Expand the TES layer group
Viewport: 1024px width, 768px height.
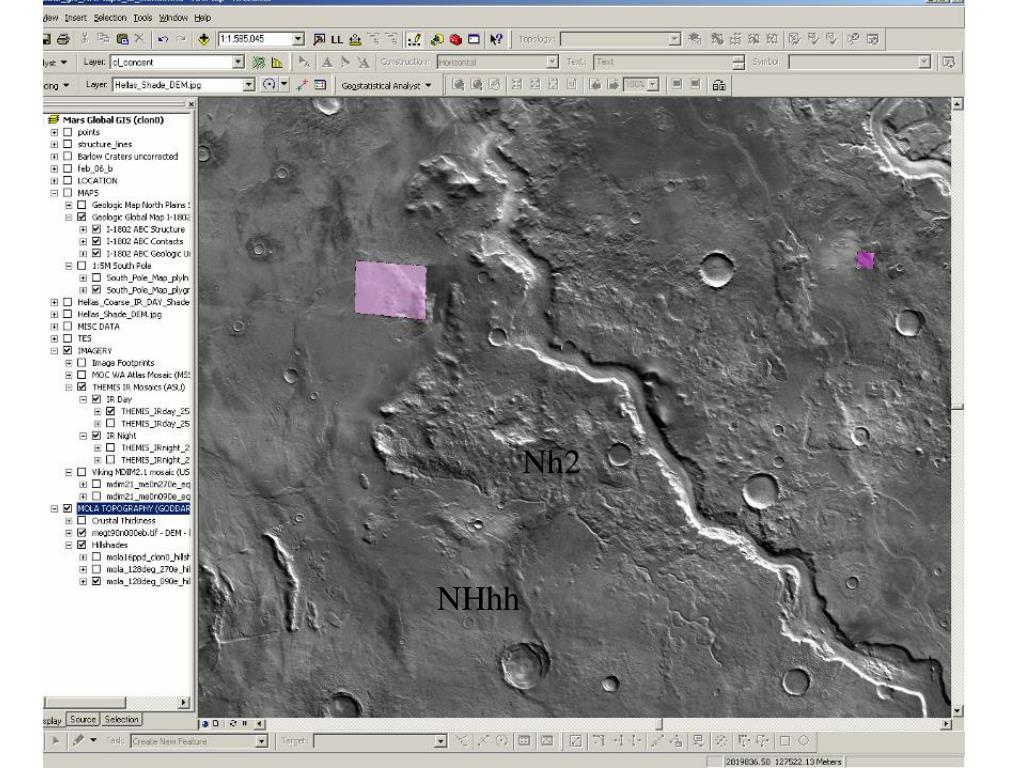[54, 338]
